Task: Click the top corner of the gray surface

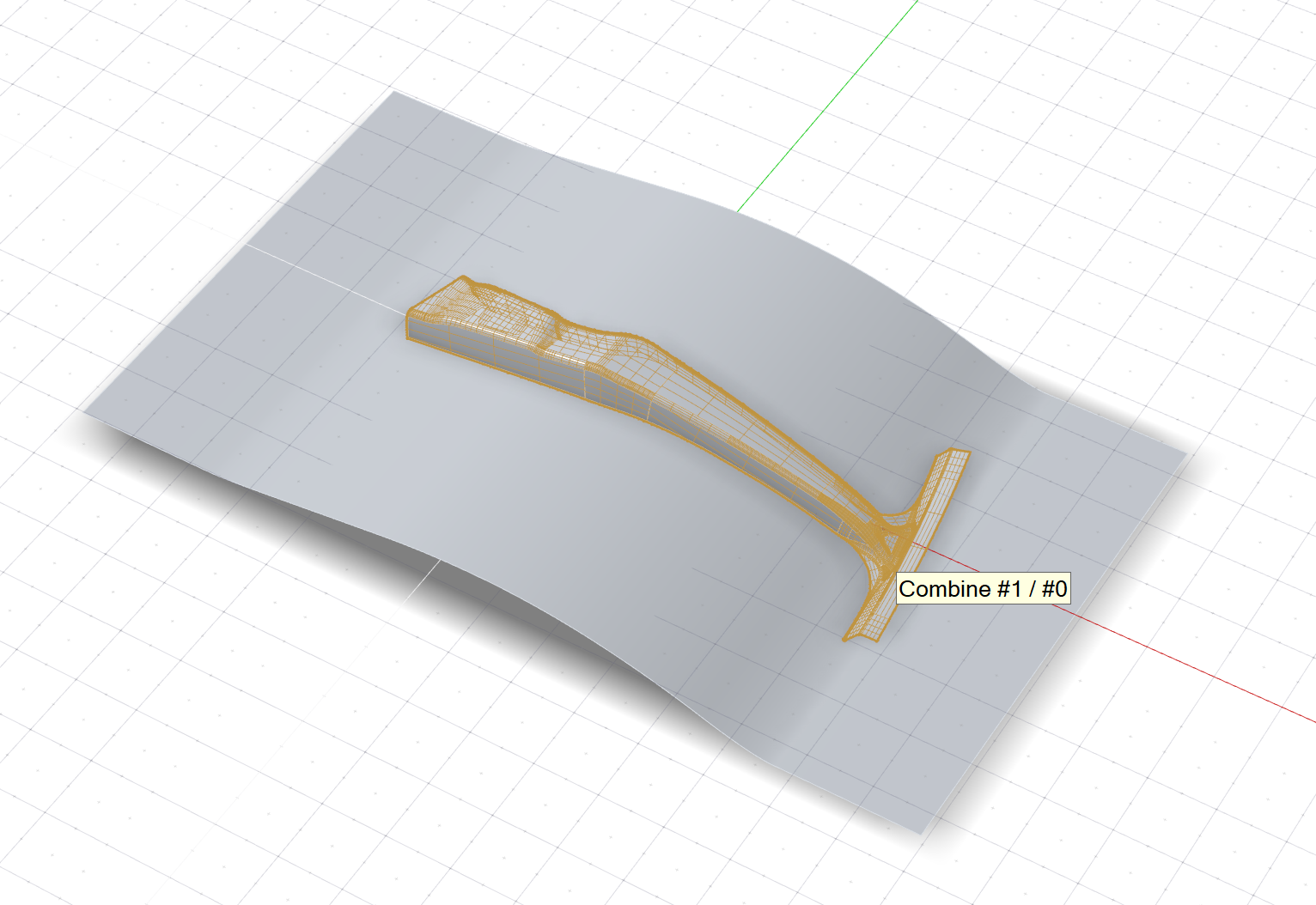Action: click(x=394, y=94)
